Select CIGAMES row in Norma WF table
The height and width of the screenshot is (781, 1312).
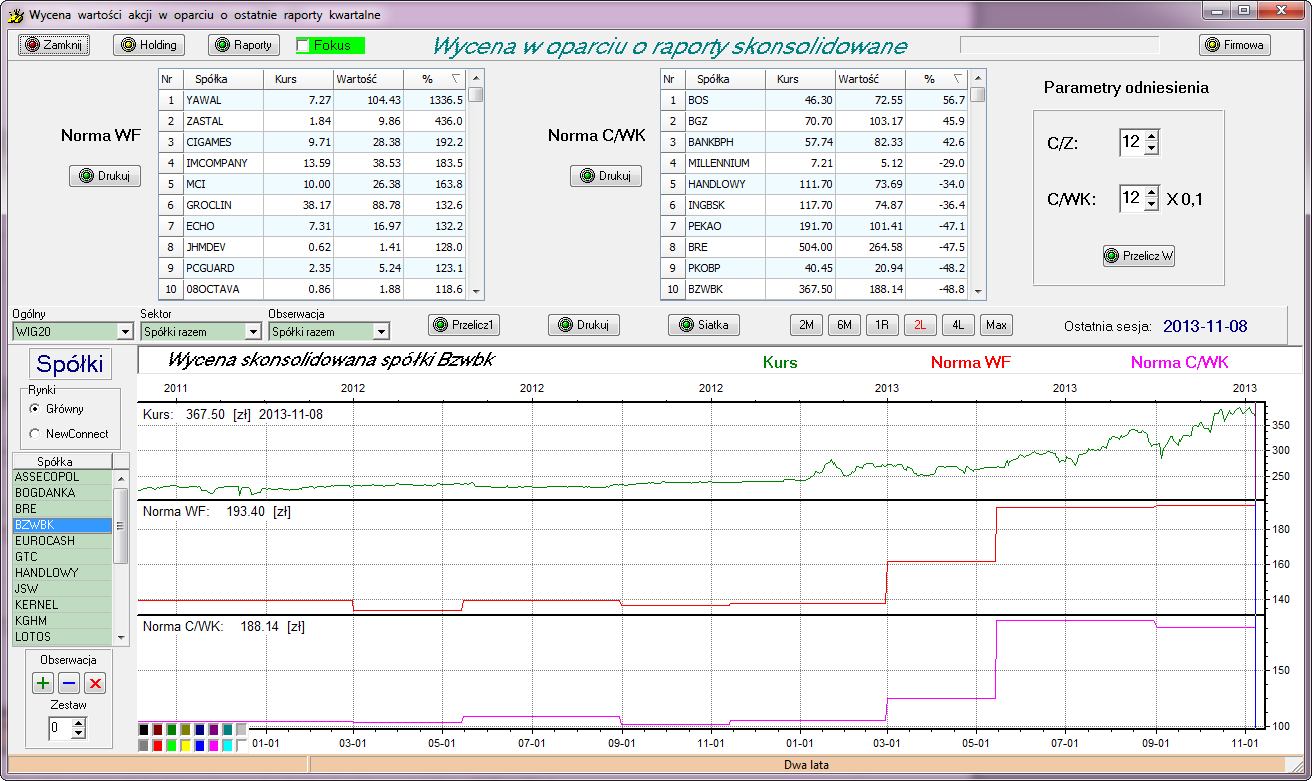click(x=313, y=142)
